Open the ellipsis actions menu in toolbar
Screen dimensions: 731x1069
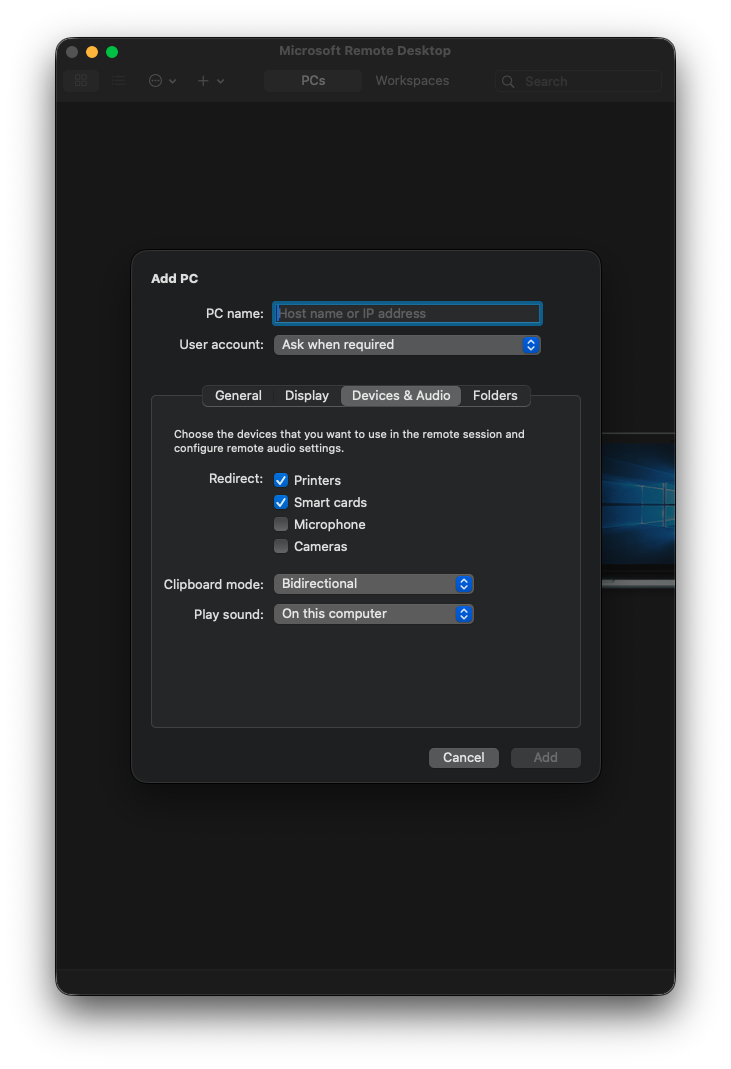[162, 80]
